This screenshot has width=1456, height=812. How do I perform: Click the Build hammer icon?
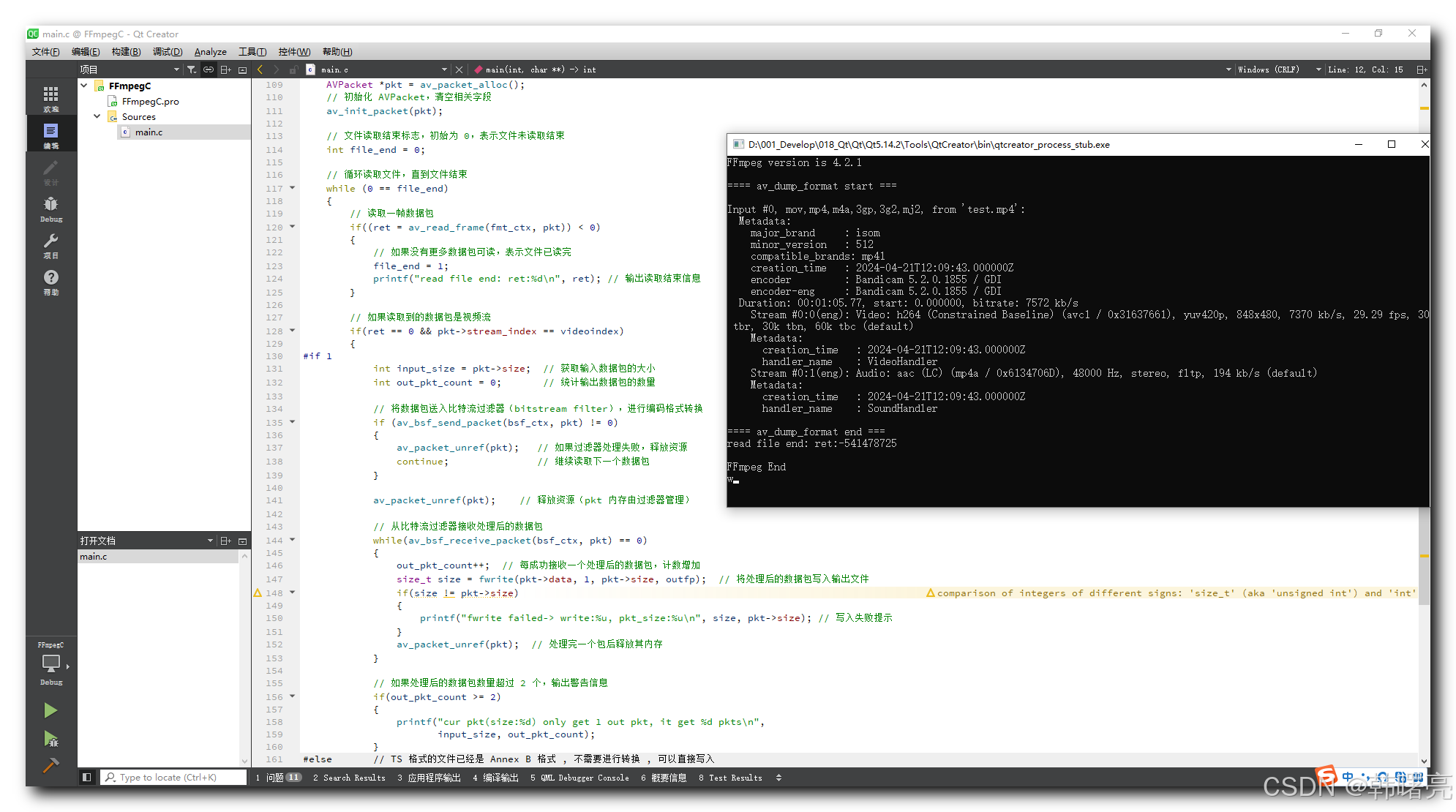[x=50, y=766]
